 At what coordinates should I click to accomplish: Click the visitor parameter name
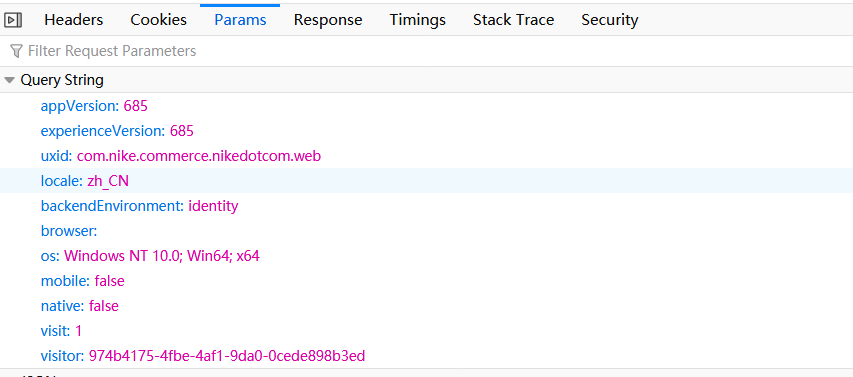(63, 356)
